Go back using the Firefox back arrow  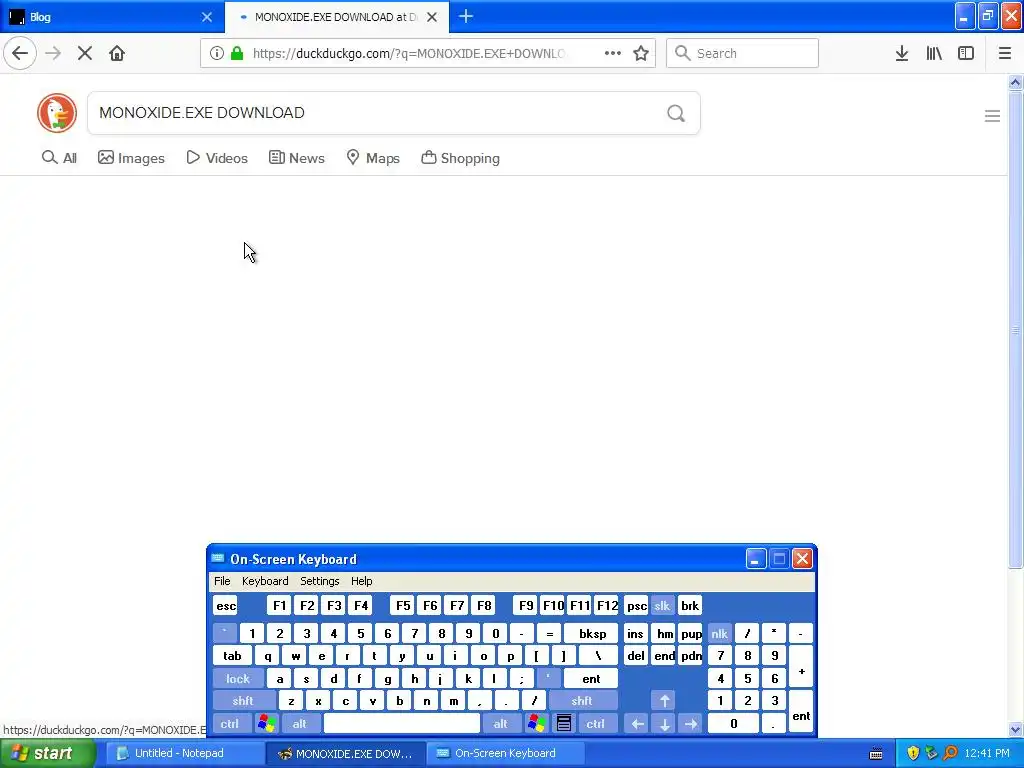(x=20, y=53)
